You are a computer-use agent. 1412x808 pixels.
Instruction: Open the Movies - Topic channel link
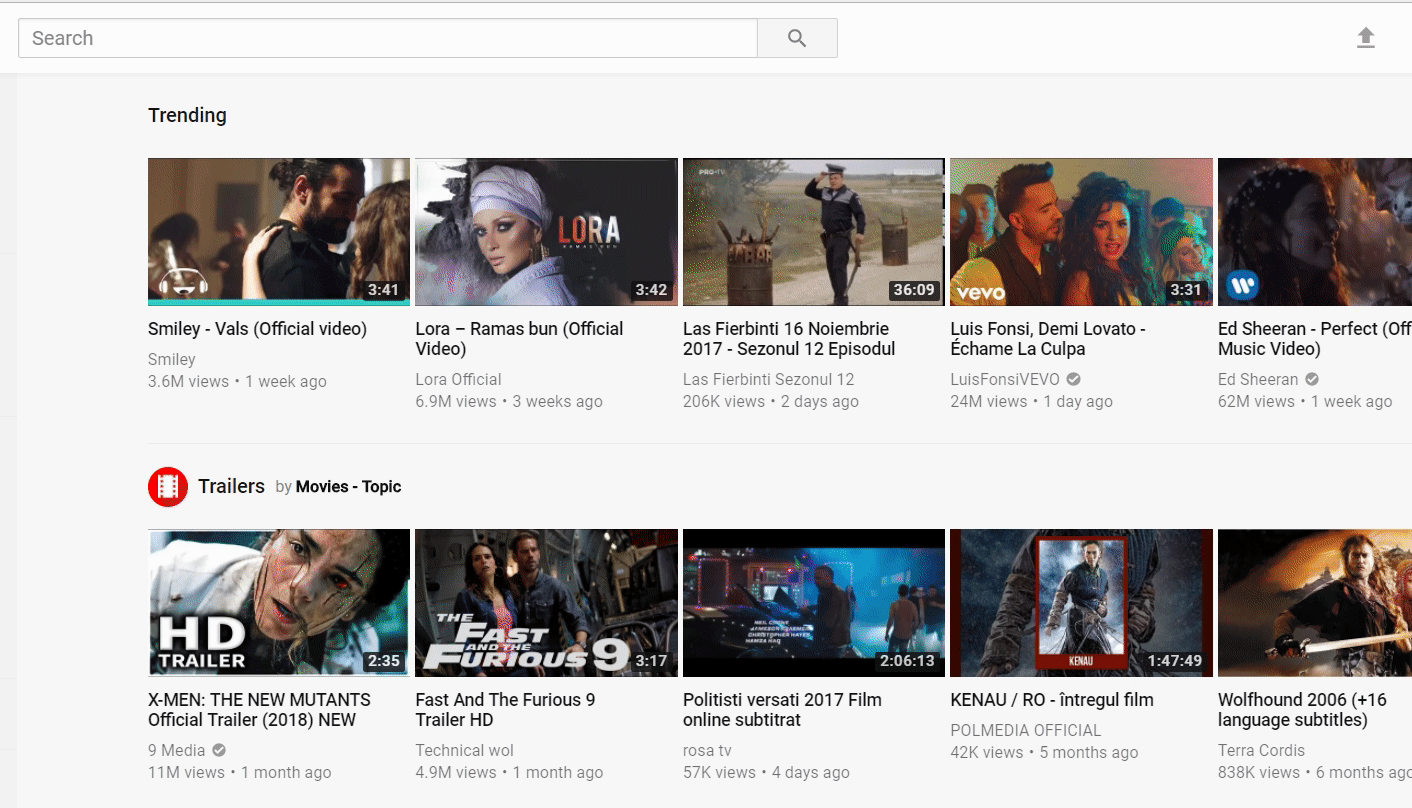[x=348, y=487]
